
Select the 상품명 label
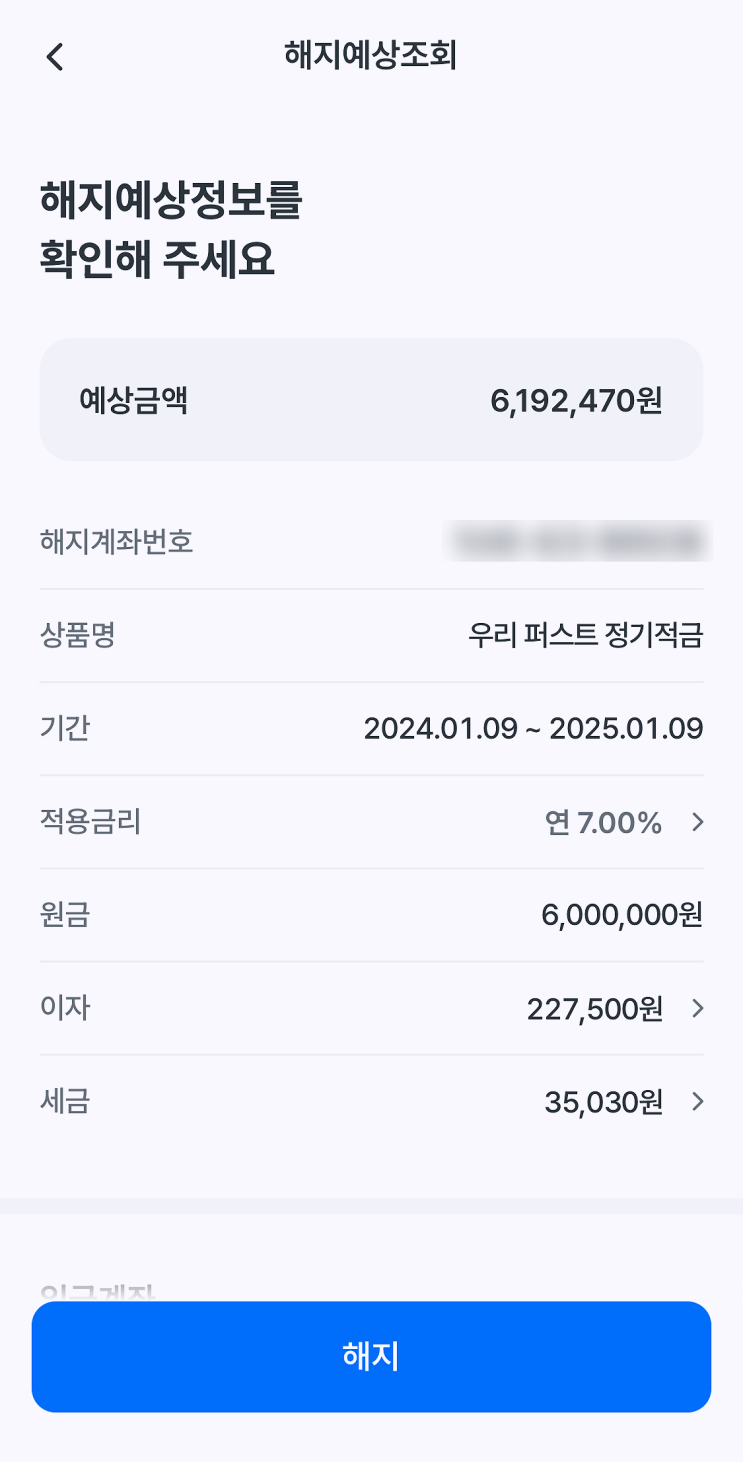tap(78, 635)
